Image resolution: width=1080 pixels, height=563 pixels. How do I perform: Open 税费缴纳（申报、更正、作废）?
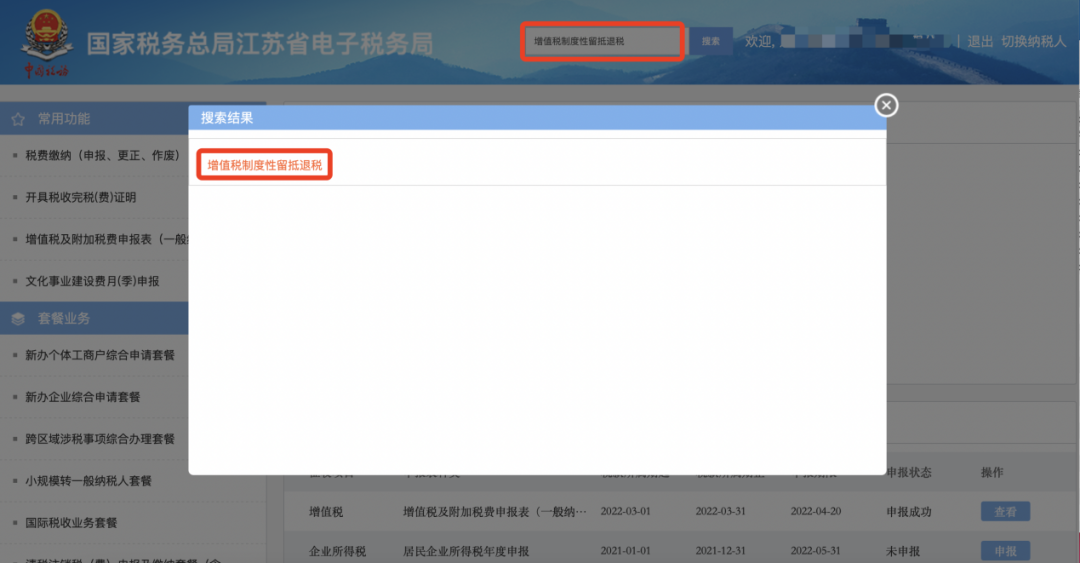102,156
